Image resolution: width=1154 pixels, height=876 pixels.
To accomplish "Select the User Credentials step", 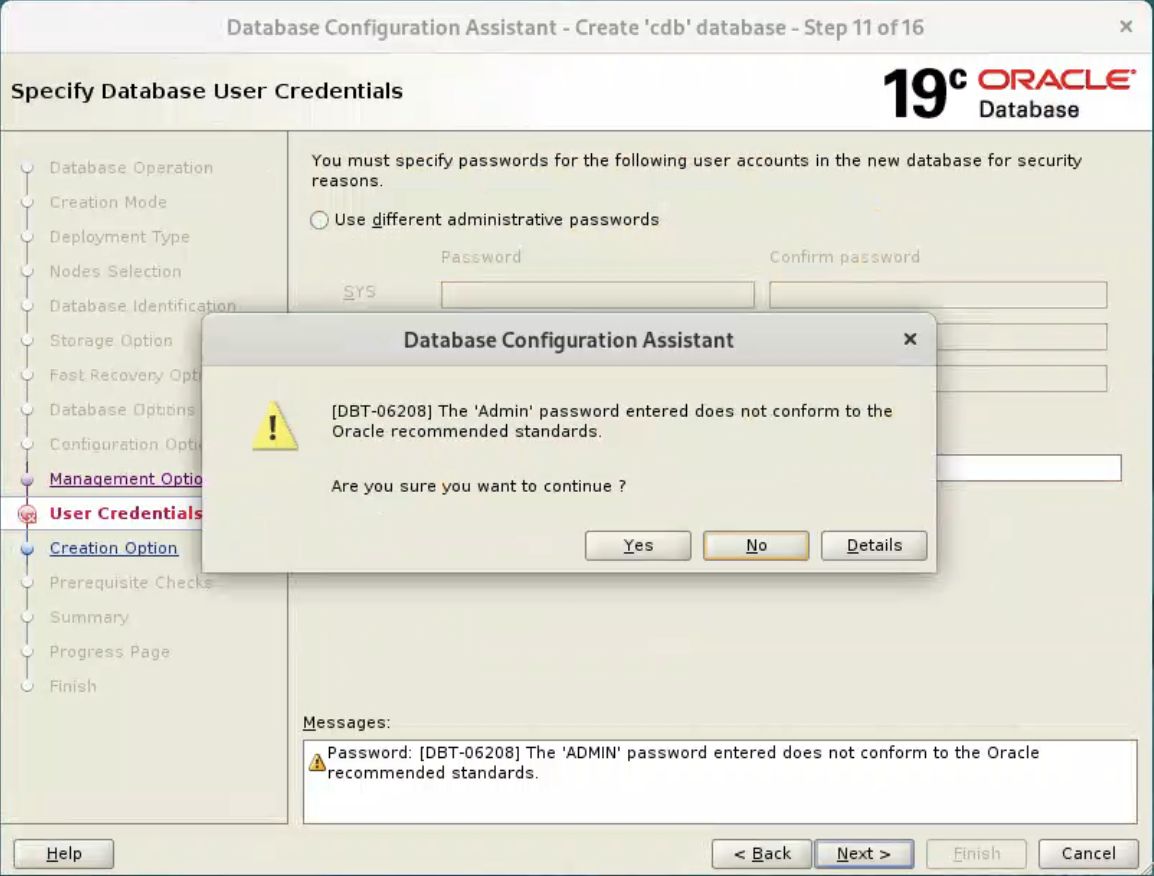I will [x=126, y=513].
